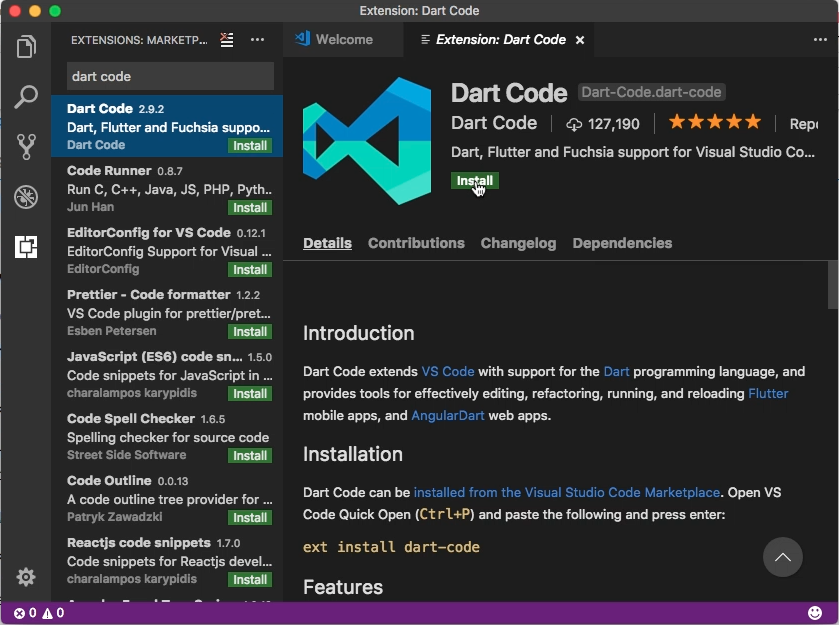Install Prettier - Code formatter
The width and height of the screenshot is (839, 625).
[250, 332]
